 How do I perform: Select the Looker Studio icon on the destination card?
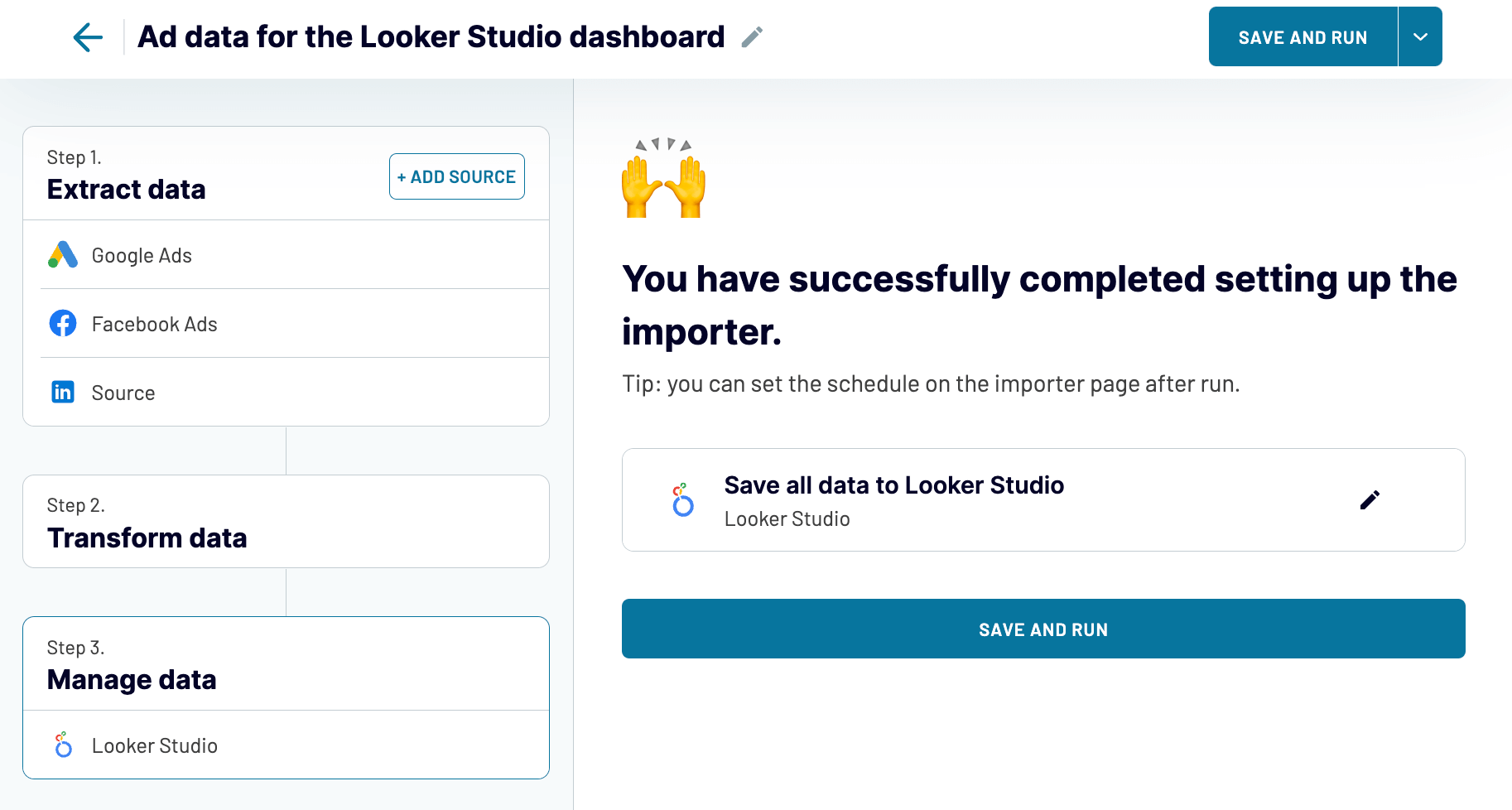(681, 499)
